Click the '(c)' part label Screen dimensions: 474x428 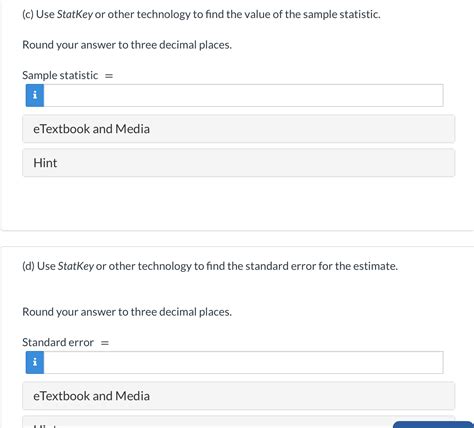28,14
